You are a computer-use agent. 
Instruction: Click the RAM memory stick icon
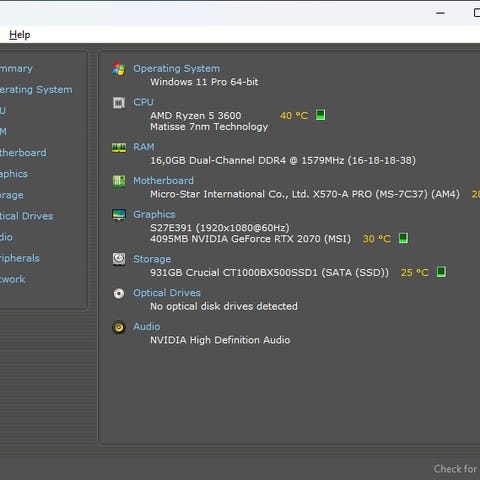119,147
